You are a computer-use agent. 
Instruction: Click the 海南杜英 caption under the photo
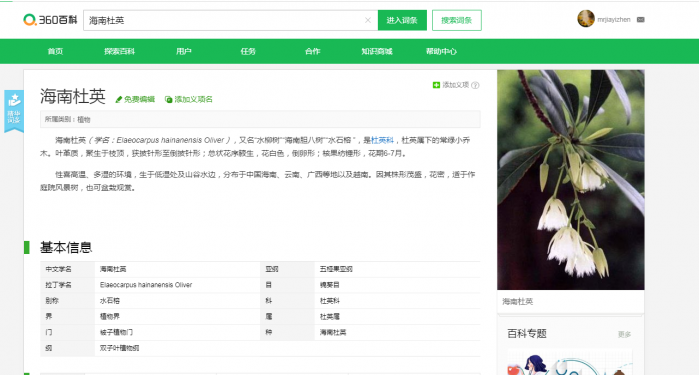click(x=518, y=301)
